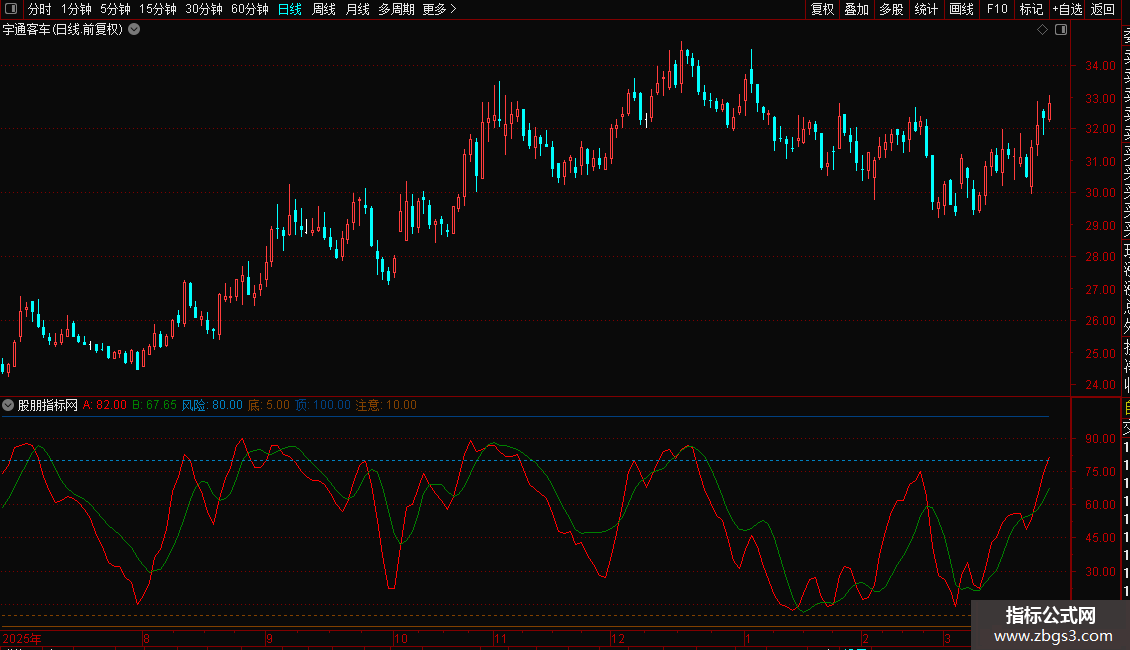Viewport: 1130px width, 650px height.
Task: Click the 叠加 overlay button
Action: (x=856, y=9)
